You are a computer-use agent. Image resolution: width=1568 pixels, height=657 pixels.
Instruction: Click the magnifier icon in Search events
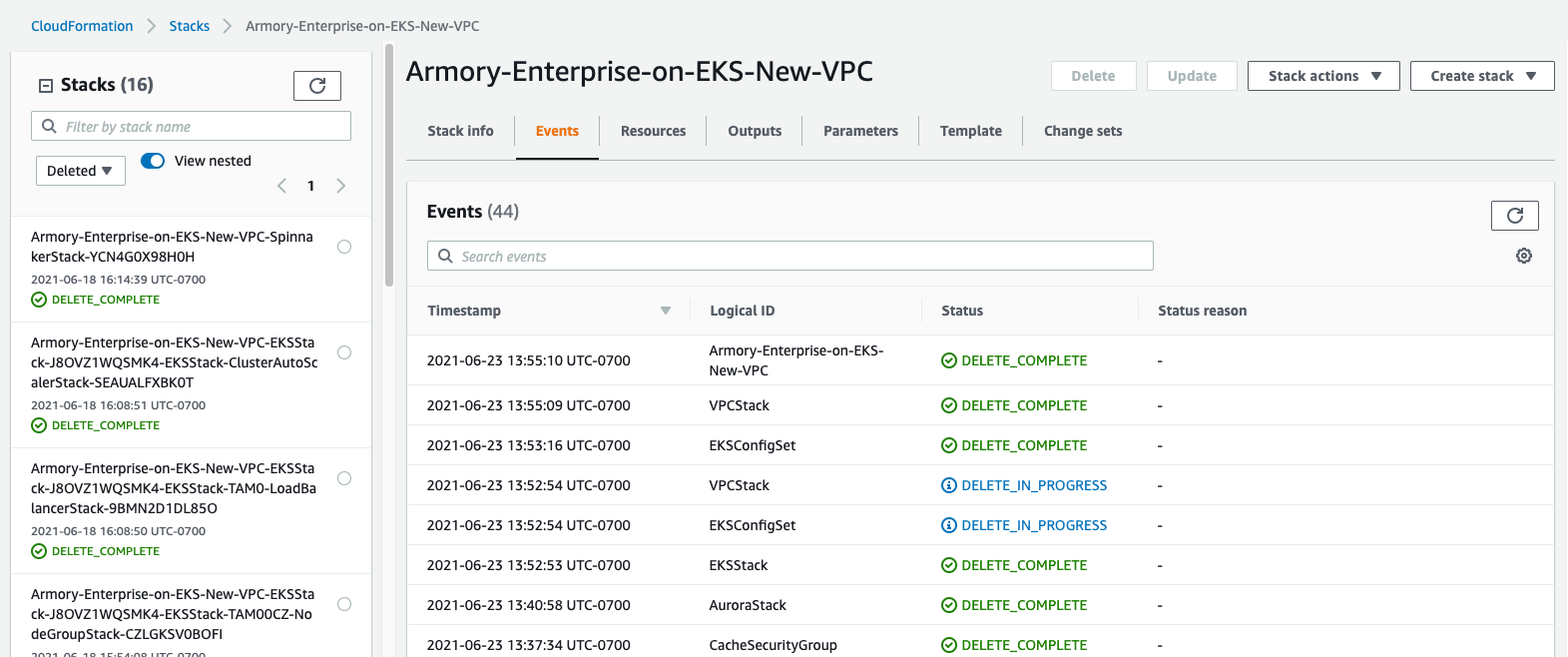pyautogui.click(x=445, y=256)
